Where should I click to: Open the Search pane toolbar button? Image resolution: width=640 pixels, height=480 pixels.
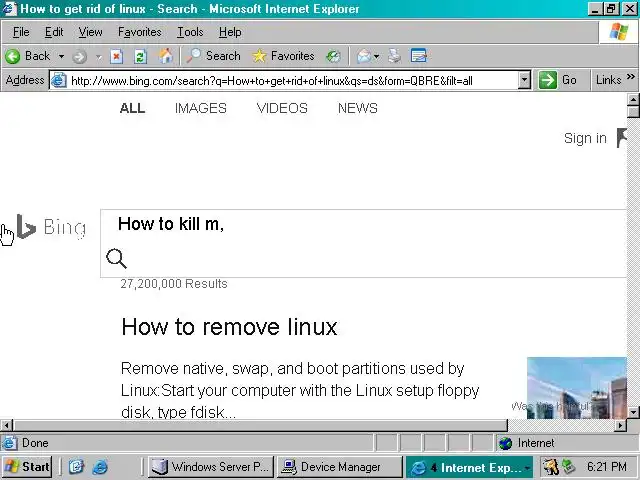coord(213,56)
